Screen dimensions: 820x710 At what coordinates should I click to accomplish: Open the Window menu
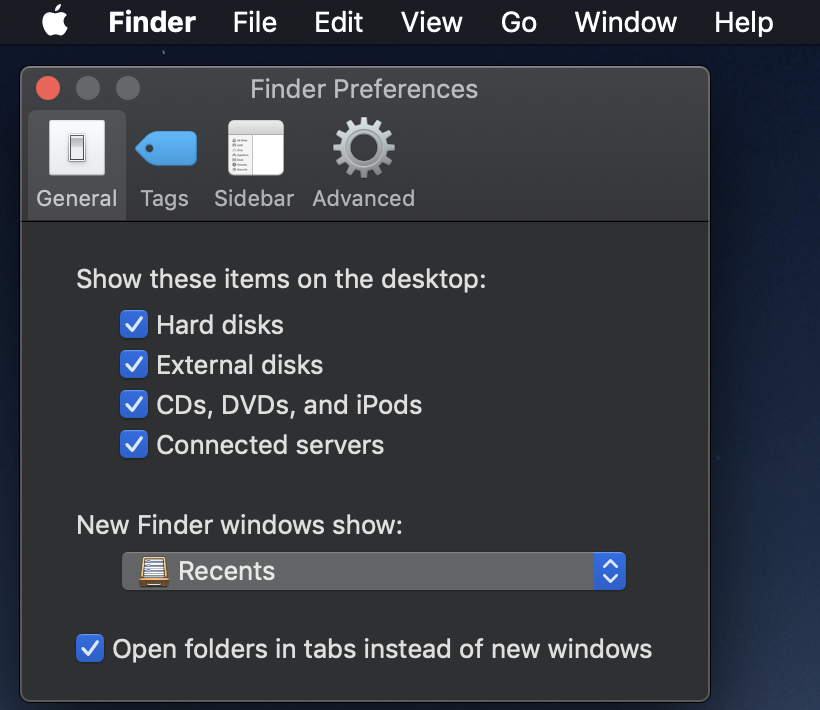(x=625, y=22)
